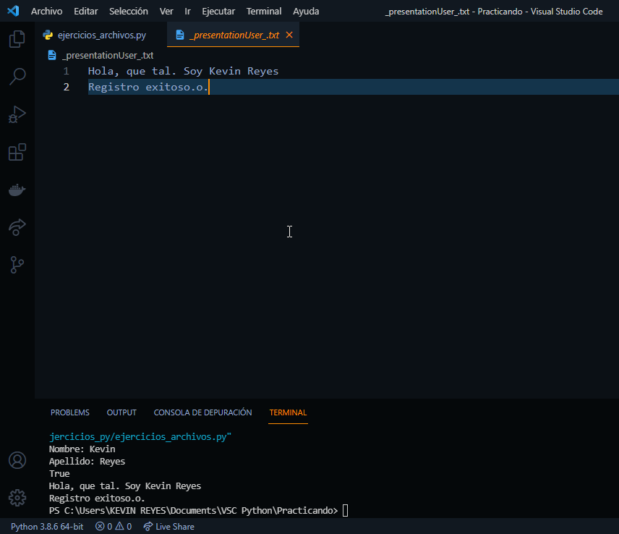
Task: Start Live Share from status bar
Action: (169, 526)
